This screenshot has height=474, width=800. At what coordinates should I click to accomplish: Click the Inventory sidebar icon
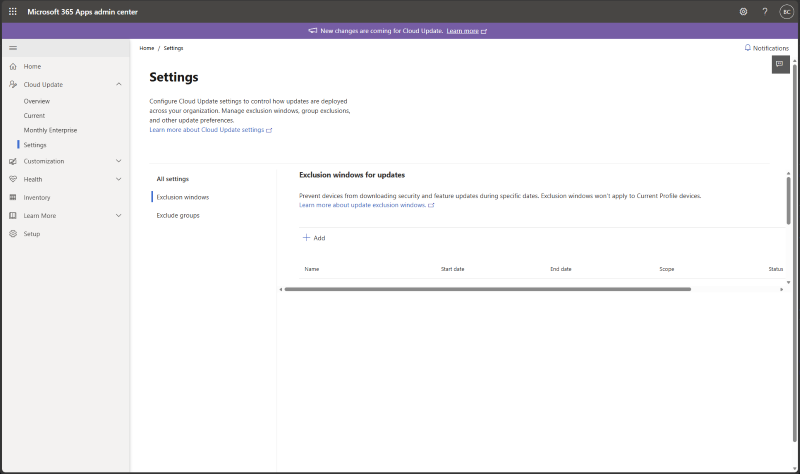coord(13,197)
